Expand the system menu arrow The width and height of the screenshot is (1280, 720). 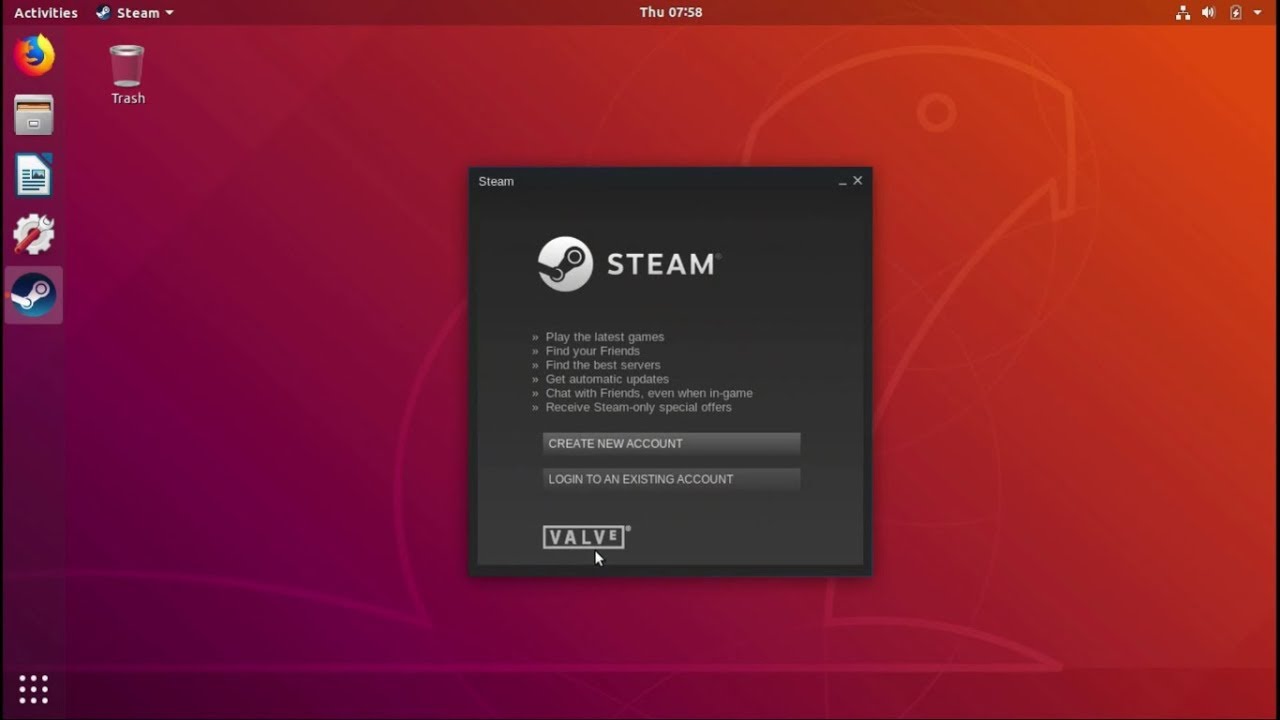1258,13
